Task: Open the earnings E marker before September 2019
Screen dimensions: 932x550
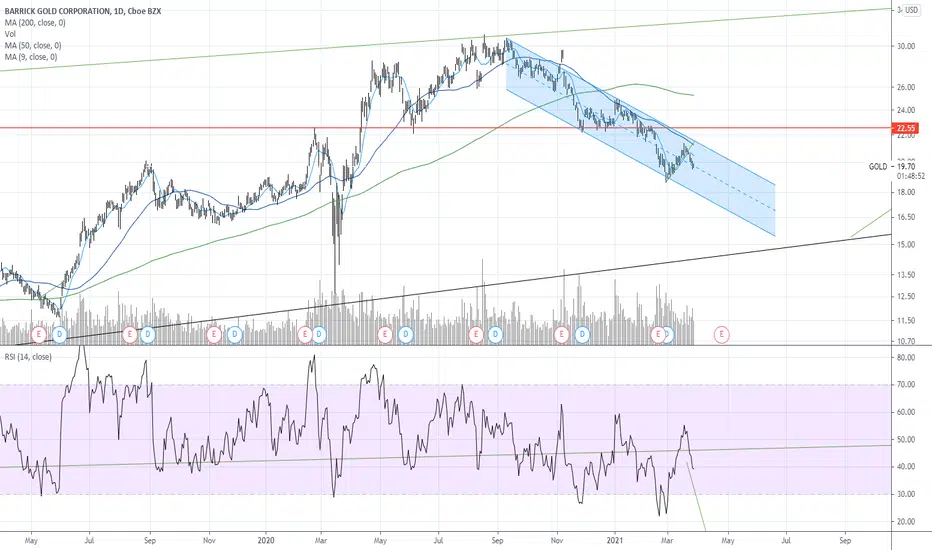Action: tap(130, 335)
